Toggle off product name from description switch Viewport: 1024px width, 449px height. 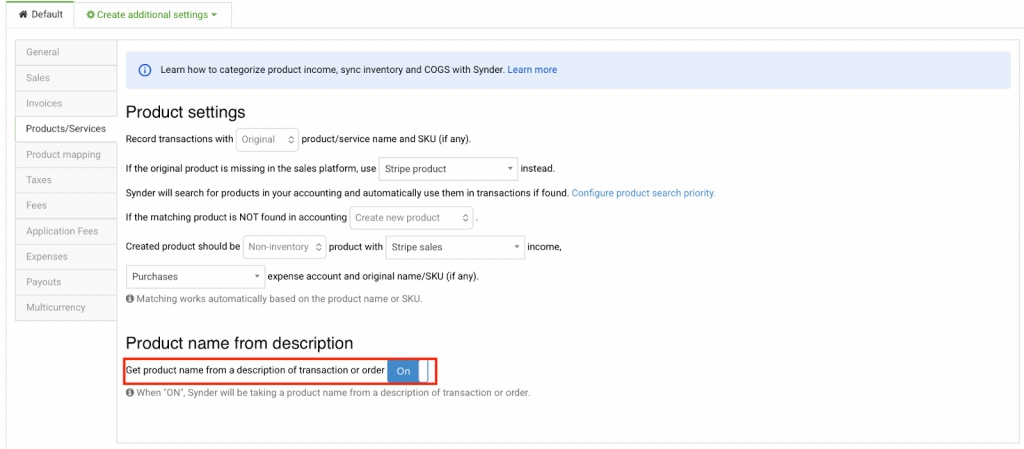point(407,371)
